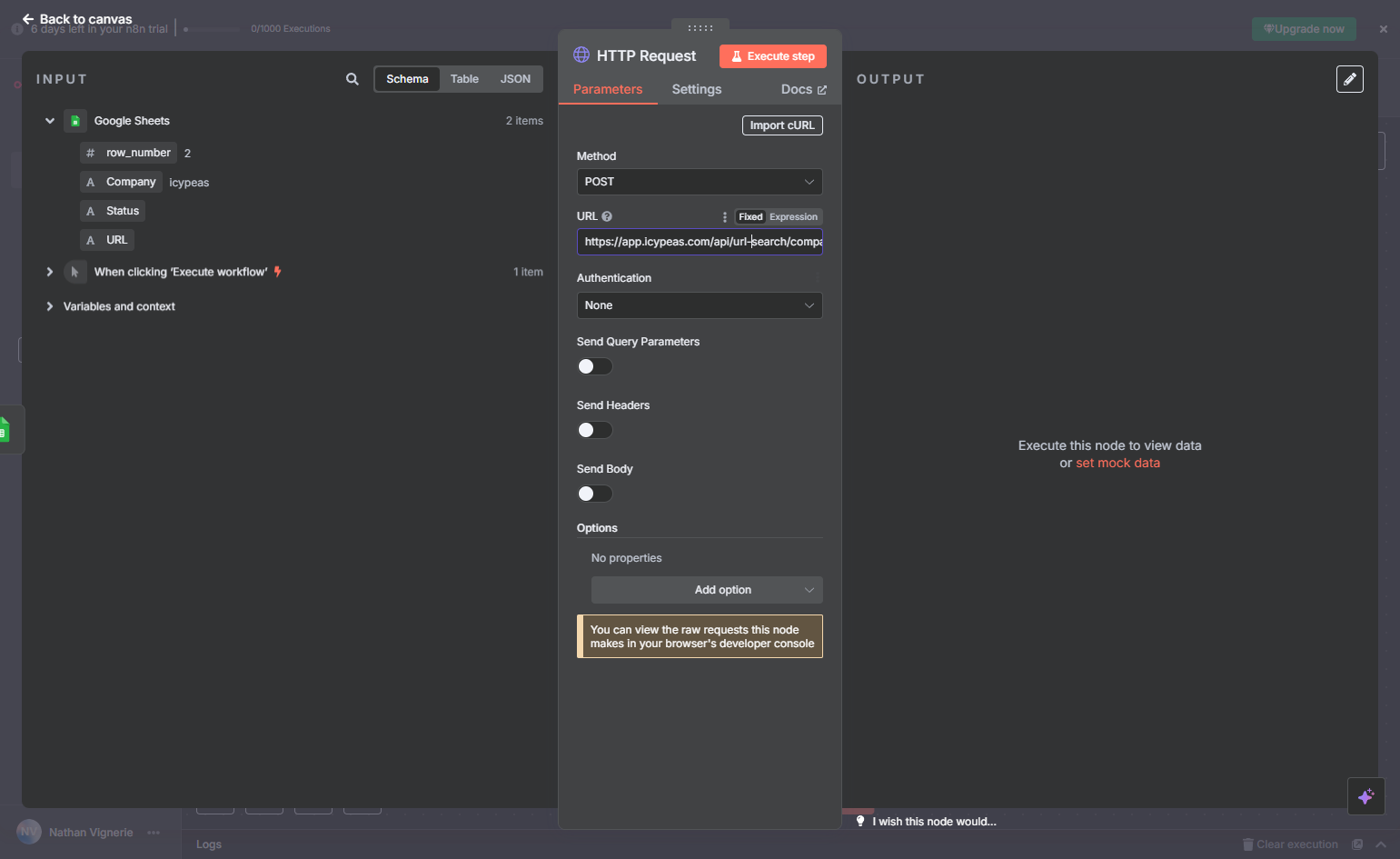1400x859 pixels.
Task: Click the drag handle dots above HTTP Request
Action: (x=700, y=28)
